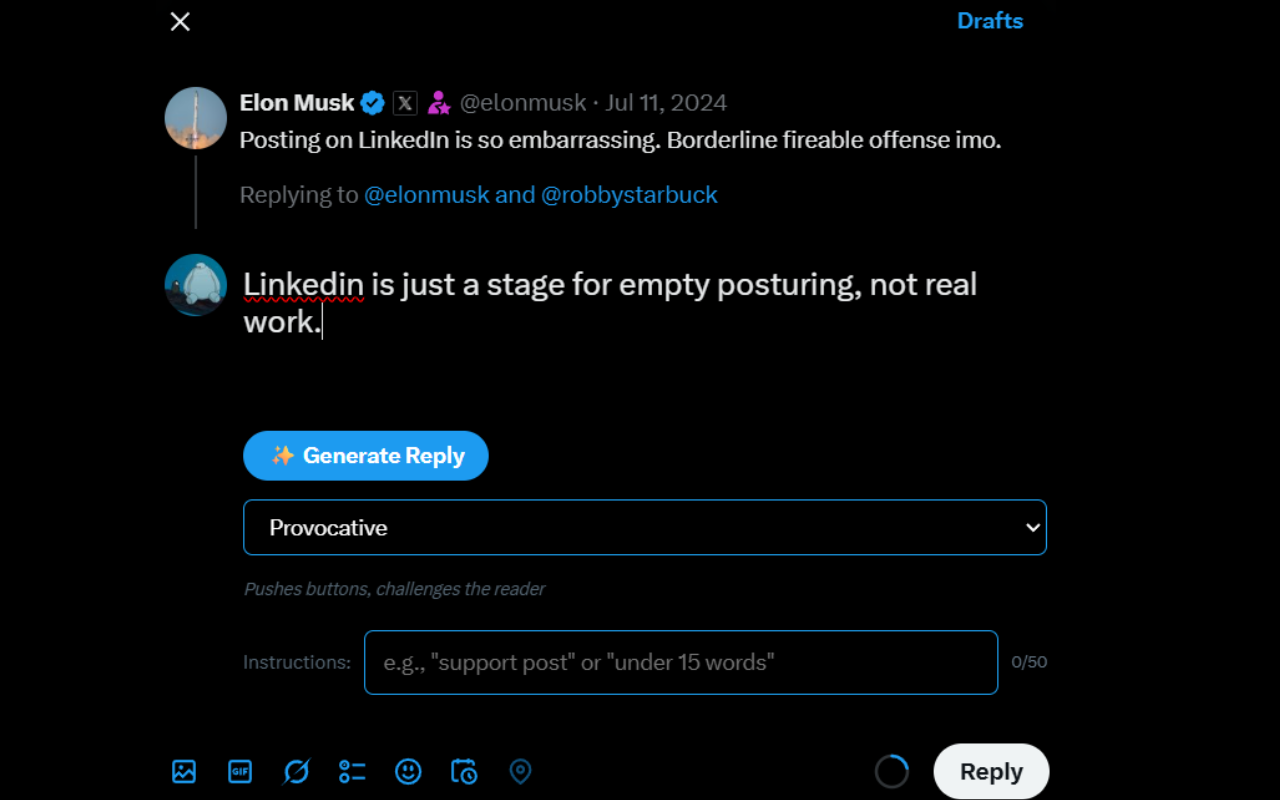
Task: Add a poll using the poll icon
Action: coord(352,771)
